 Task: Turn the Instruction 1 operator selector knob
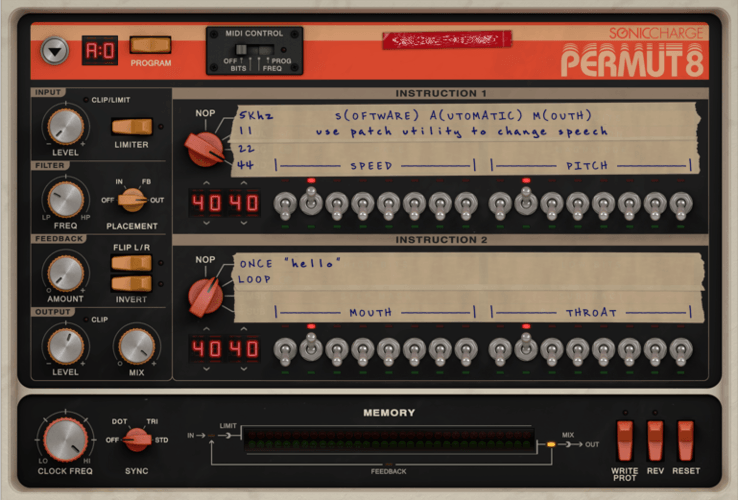point(205,149)
